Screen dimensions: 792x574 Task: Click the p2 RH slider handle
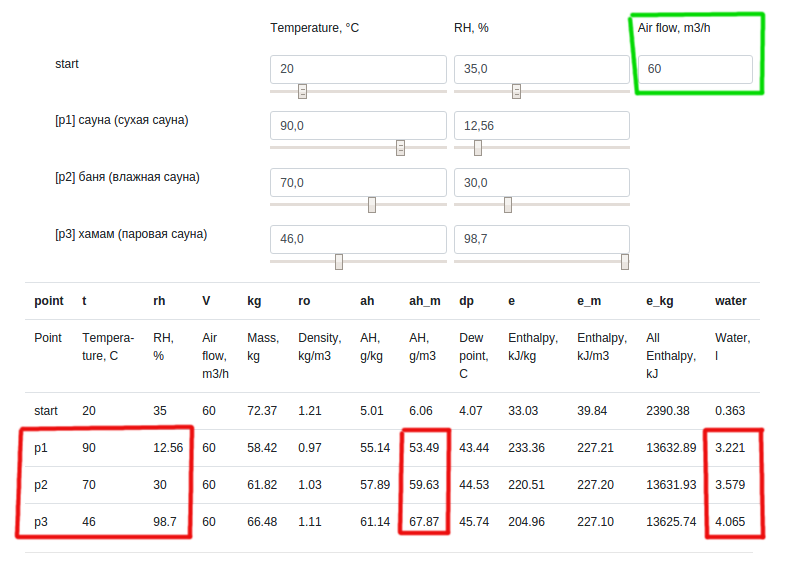508,205
